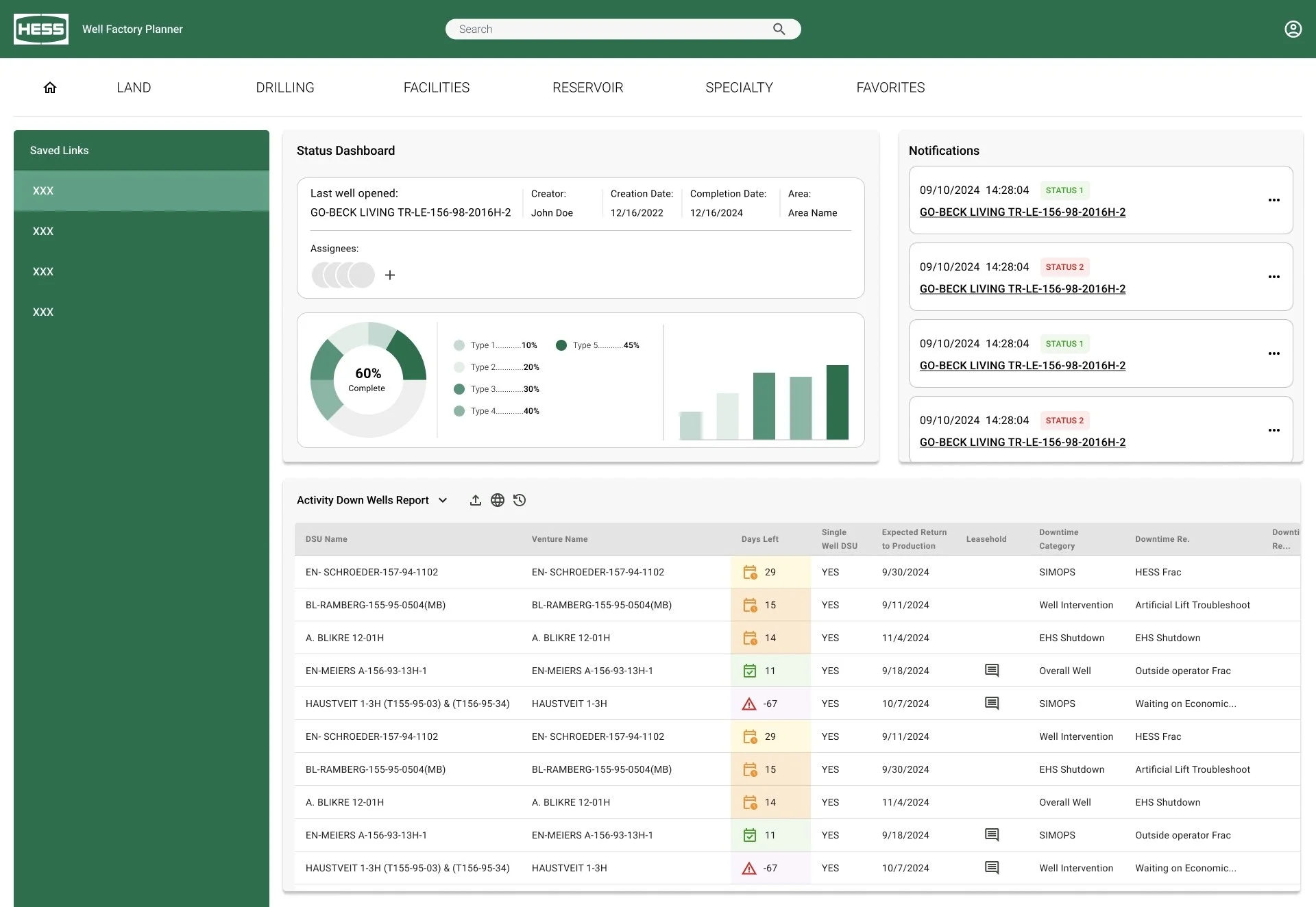The height and width of the screenshot is (907, 1316).
Task: Click the search magnifier icon
Action: click(779, 29)
